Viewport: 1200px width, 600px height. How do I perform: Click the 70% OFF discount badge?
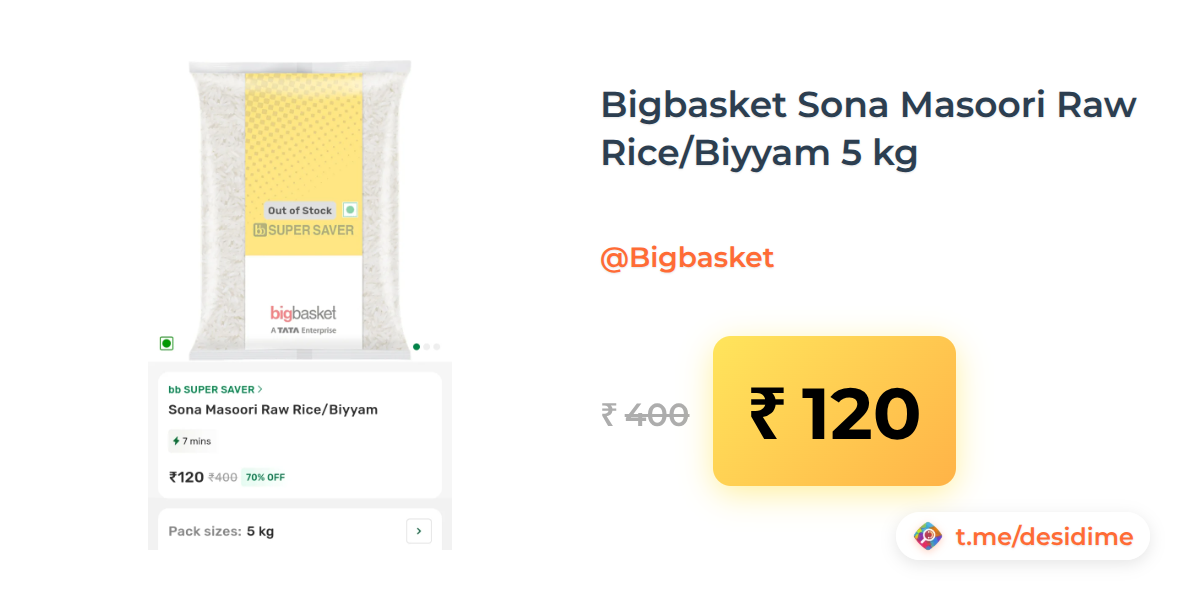click(x=266, y=477)
